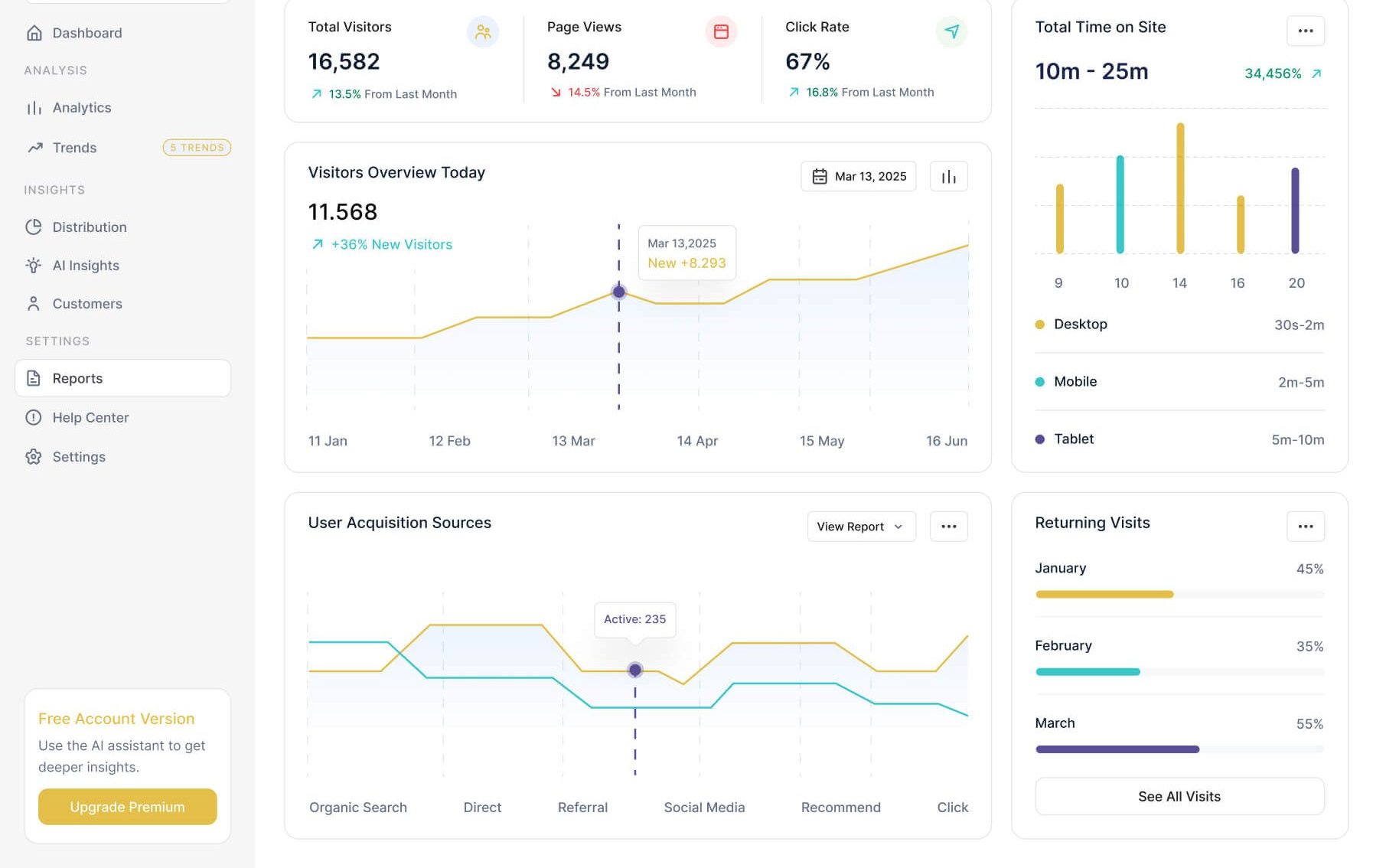The width and height of the screenshot is (1373, 868).
Task: Click the AI Insights lightbulb icon
Action: click(34, 266)
